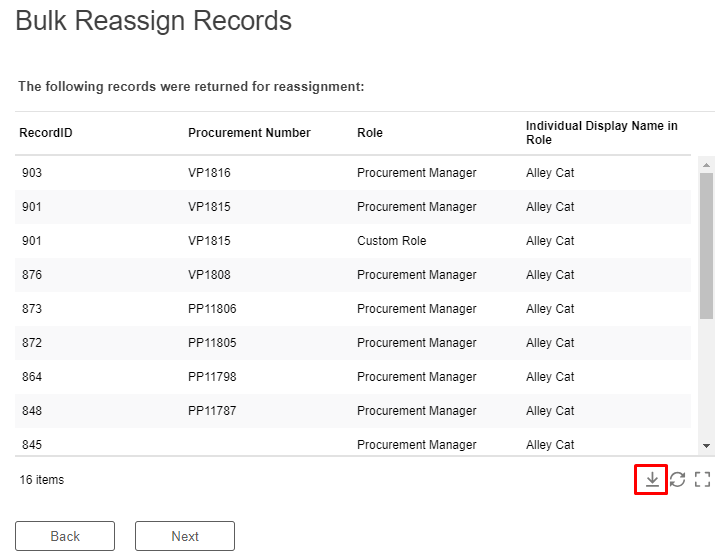725x555 pixels.
Task: Sort by Procurement Number column header
Action: coord(249,133)
